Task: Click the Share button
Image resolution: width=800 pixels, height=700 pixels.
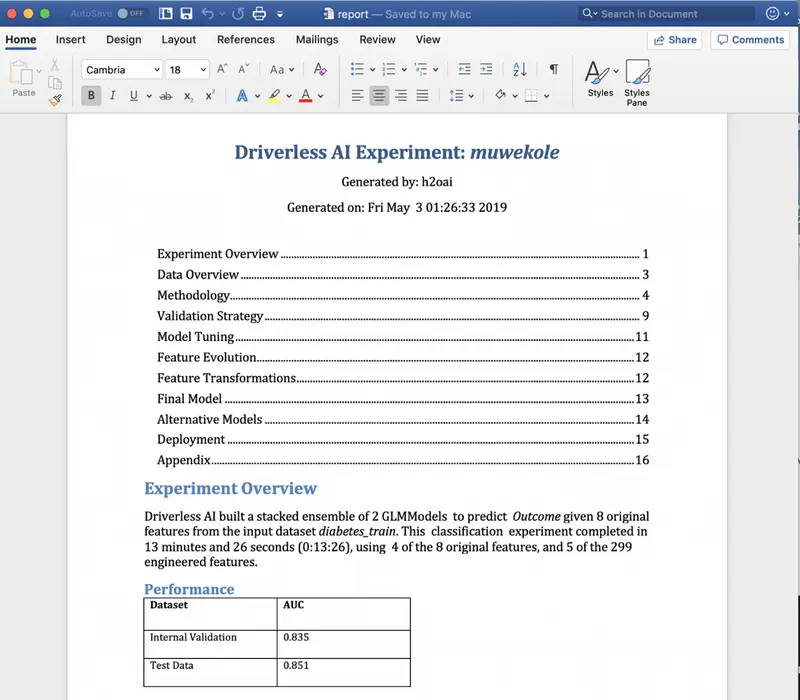Action: [675, 40]
